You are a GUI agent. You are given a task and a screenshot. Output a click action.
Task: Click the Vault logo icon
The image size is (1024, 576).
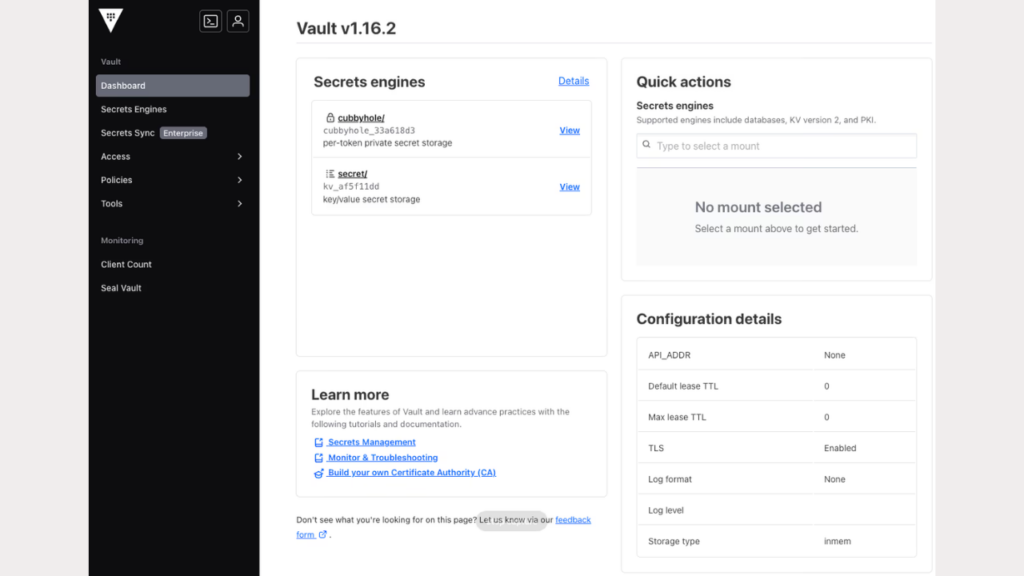112,20
